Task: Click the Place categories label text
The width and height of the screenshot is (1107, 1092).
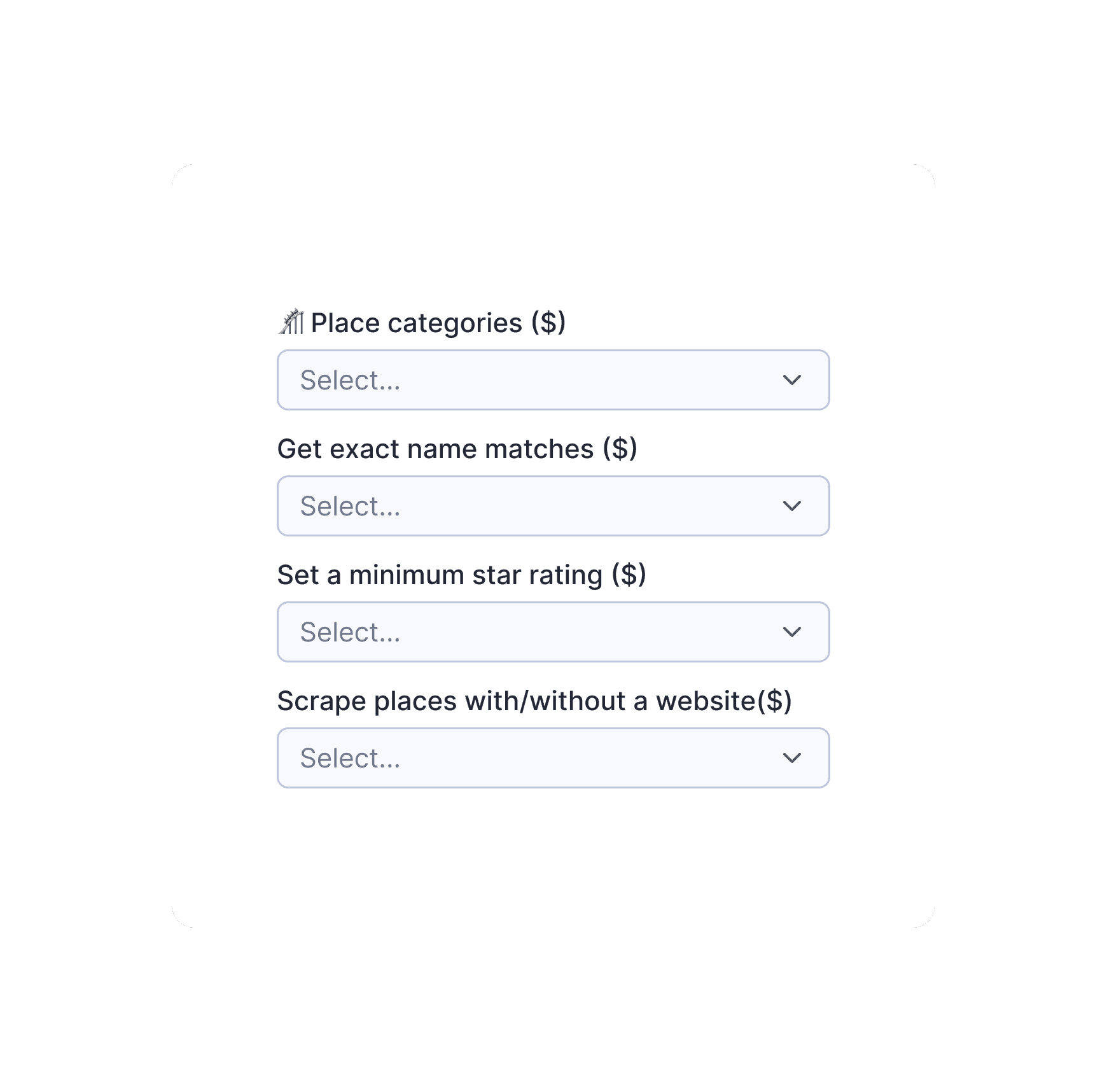Action: (417, 323)
